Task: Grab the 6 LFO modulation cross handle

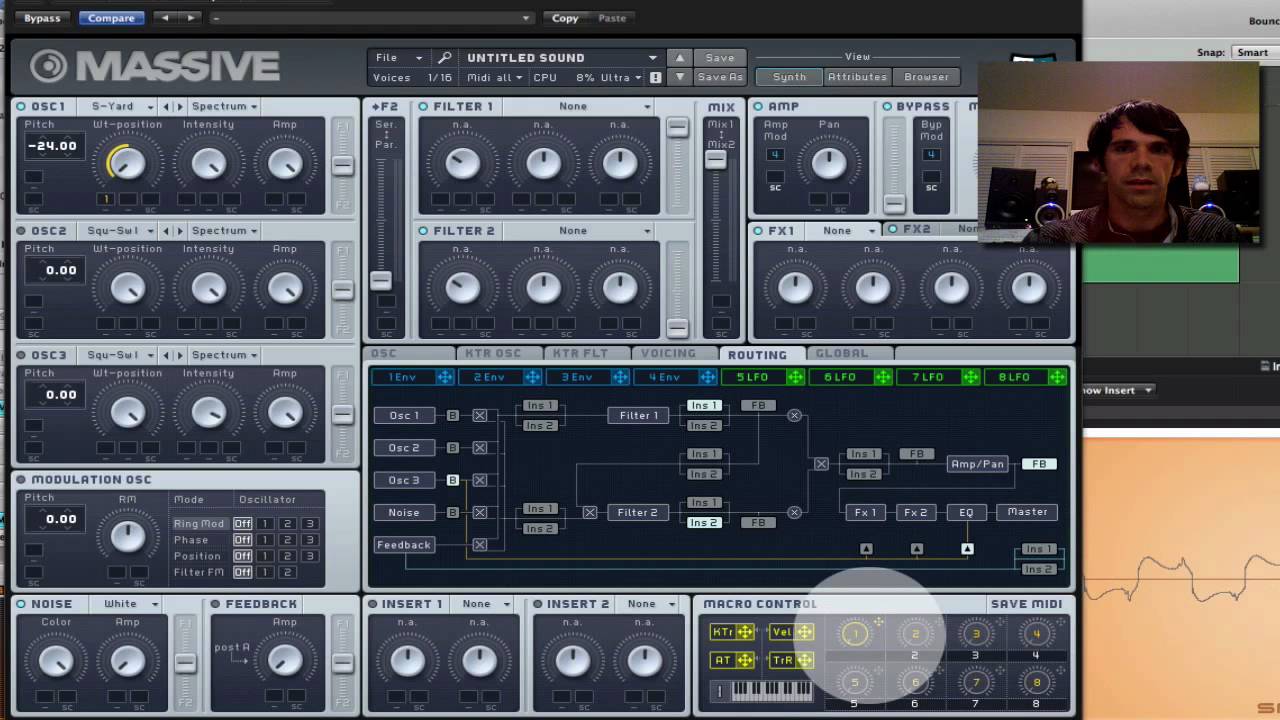Action: 883,377
